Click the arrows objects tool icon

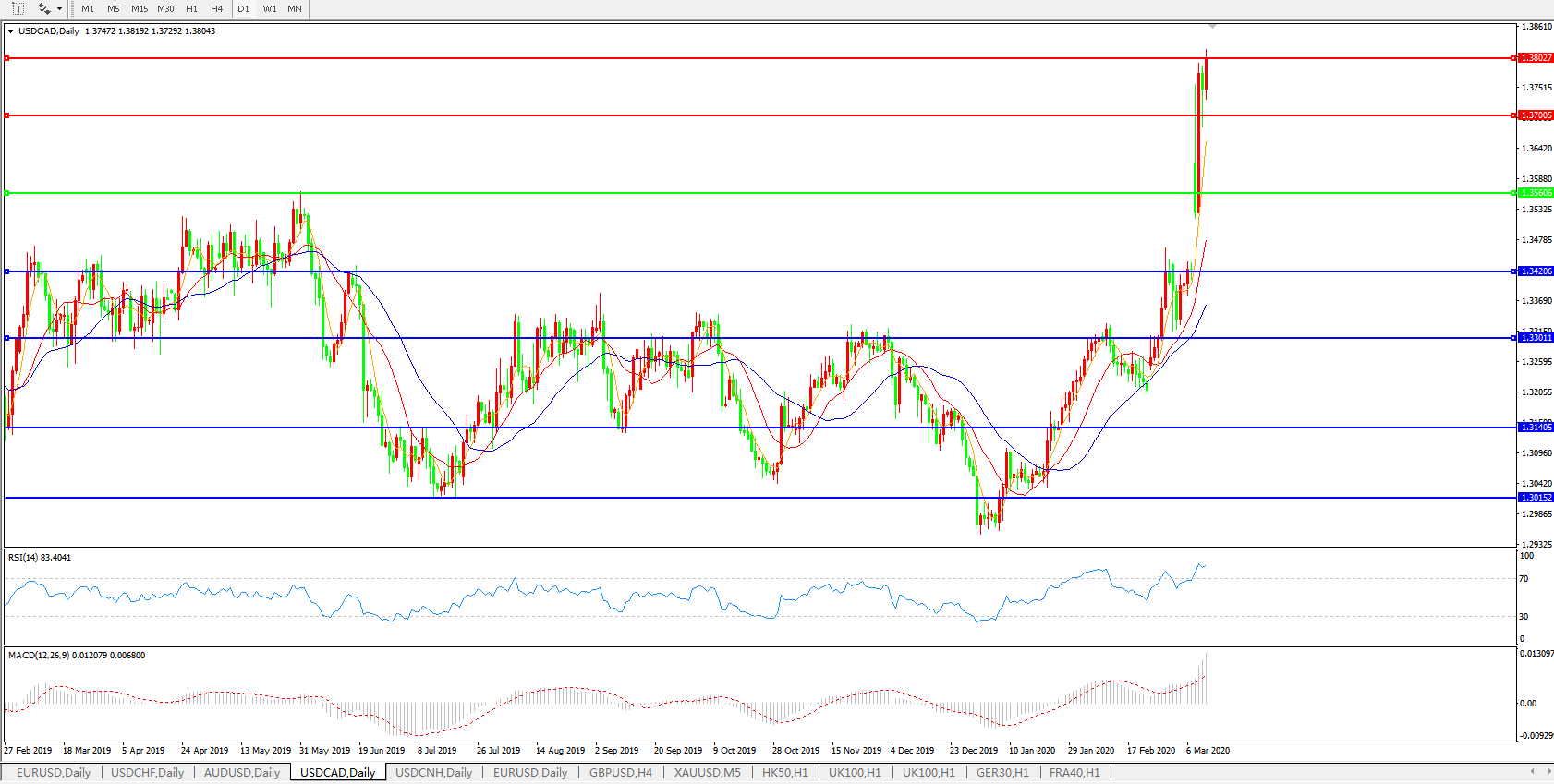[x=43, y=8]
